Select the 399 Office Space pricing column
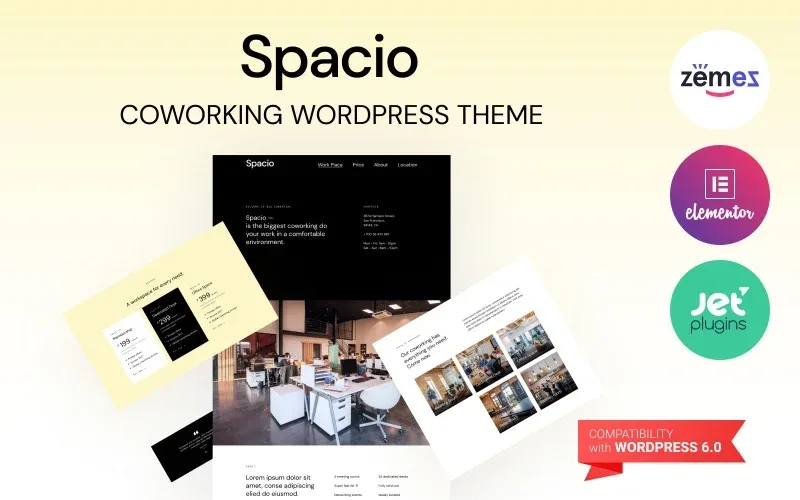This screenshot has height=500, width=800. tap(212, 306)
